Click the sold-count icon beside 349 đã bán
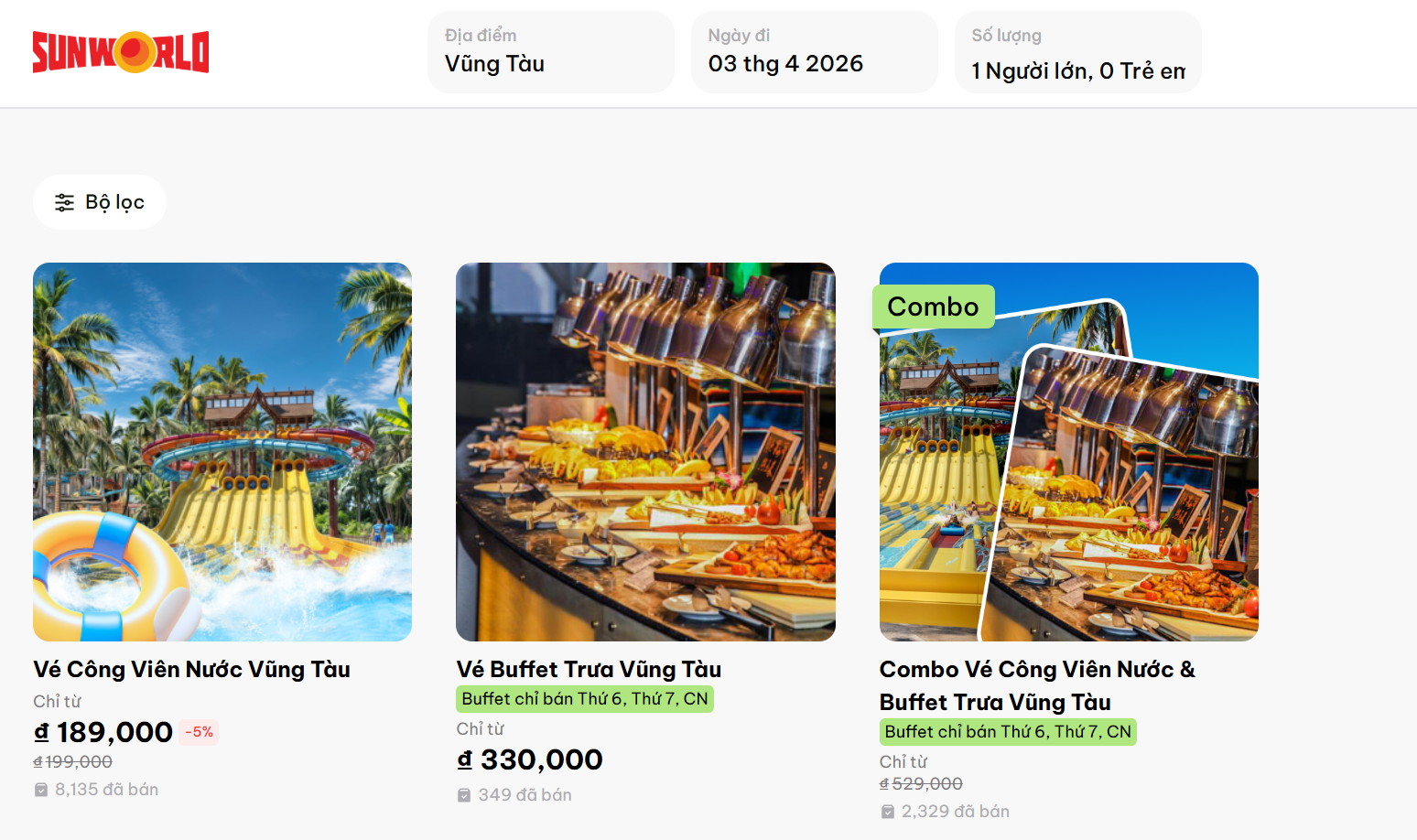 tap(464, 795)
